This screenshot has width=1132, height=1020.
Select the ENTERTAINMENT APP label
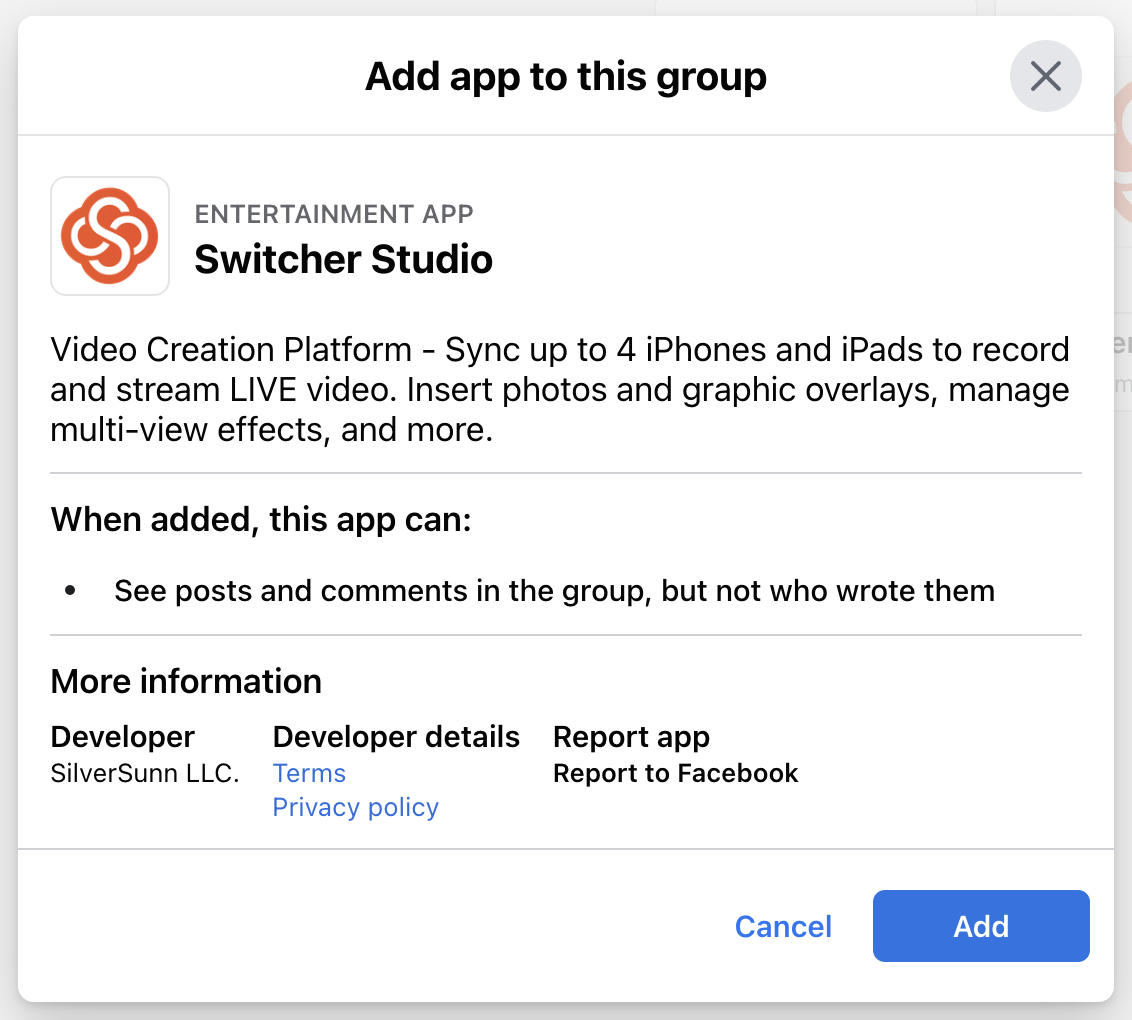tap(334, 213)
